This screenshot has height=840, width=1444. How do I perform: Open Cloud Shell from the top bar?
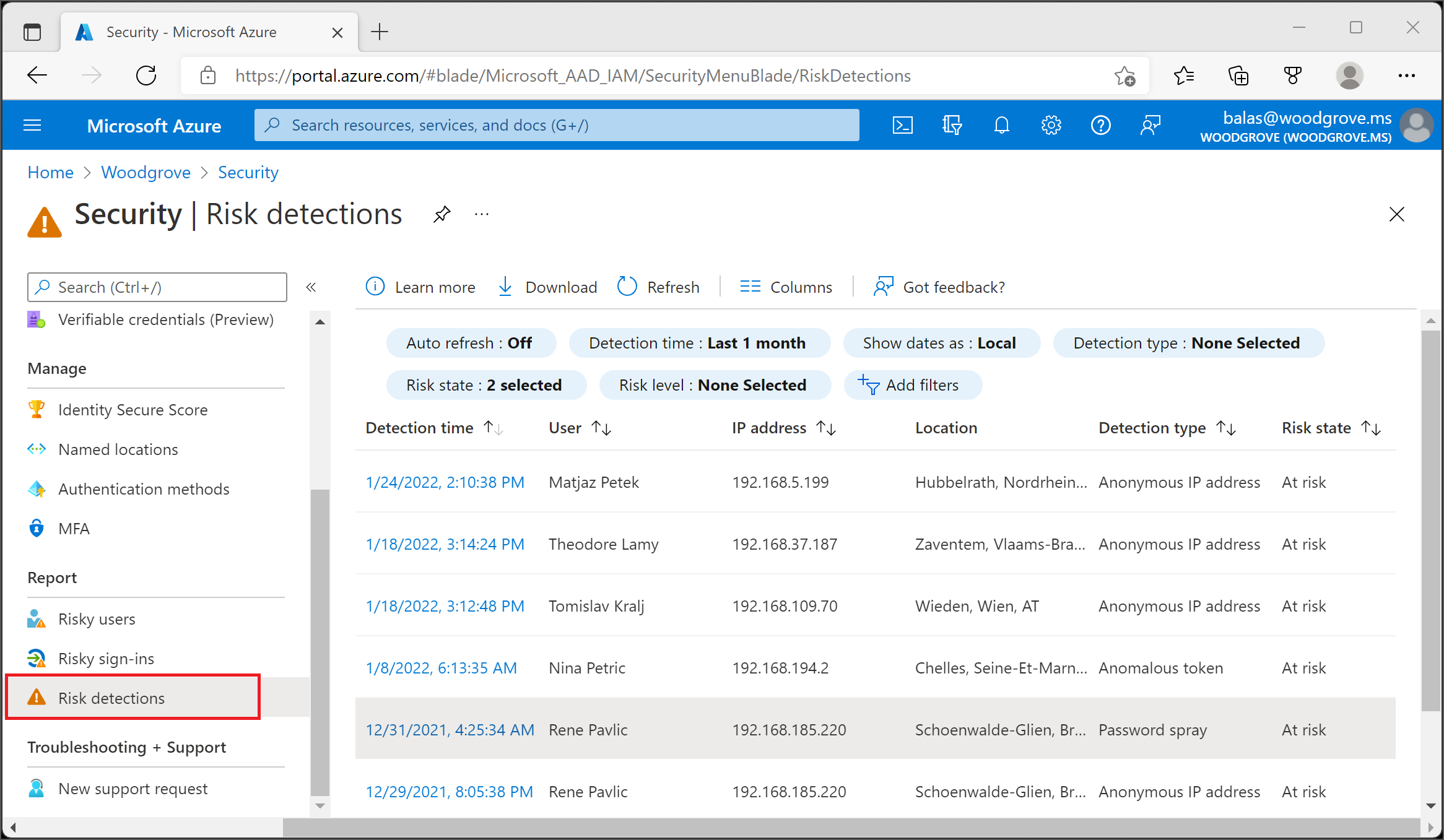click(x=902, y=126)
